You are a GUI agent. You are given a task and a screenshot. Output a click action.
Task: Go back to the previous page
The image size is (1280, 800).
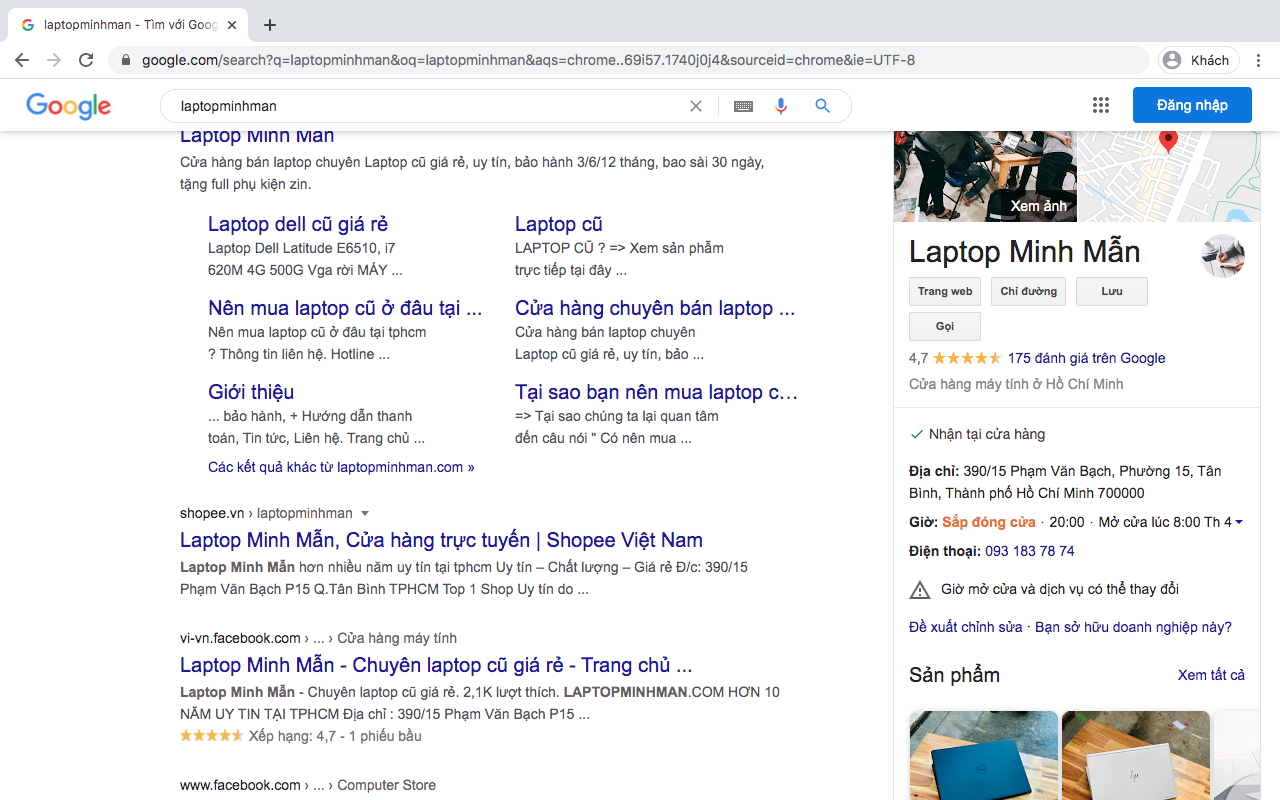[22, 60]
